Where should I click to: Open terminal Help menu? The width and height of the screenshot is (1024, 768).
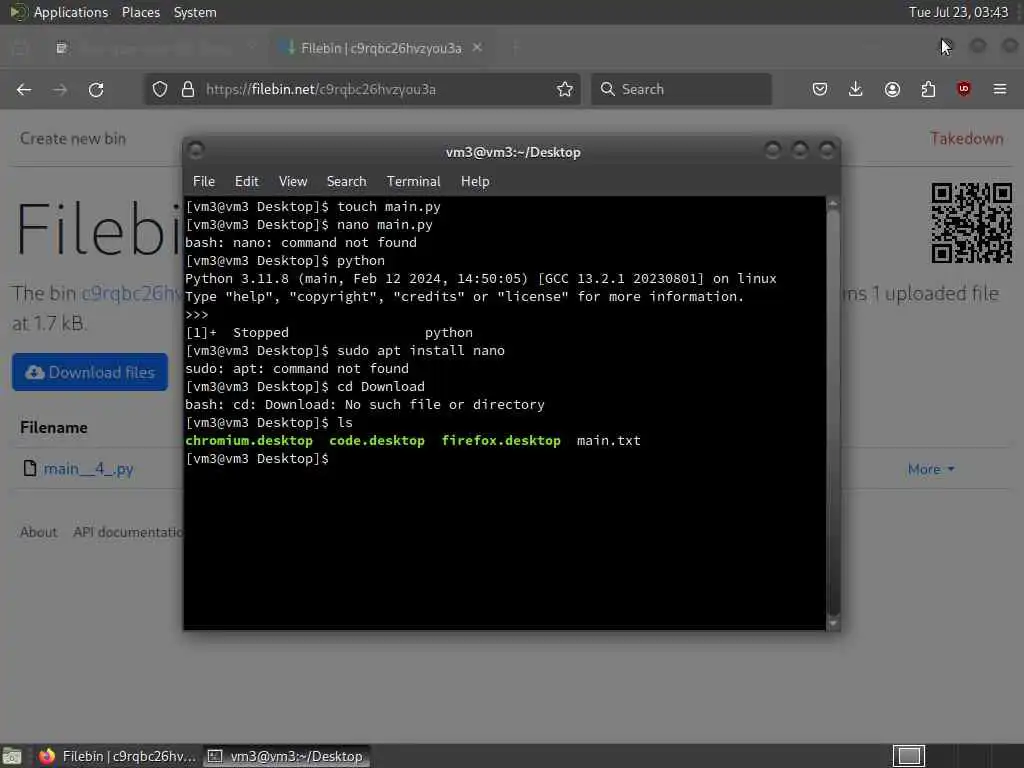tap(475, 182)
